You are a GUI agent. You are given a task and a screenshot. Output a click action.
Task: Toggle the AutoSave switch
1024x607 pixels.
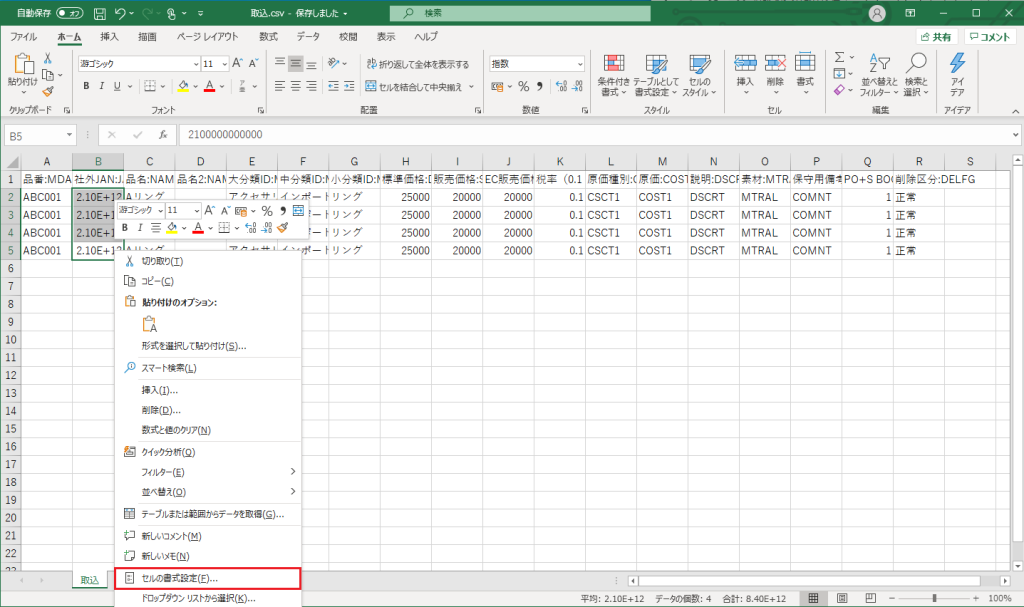point(70,14)
